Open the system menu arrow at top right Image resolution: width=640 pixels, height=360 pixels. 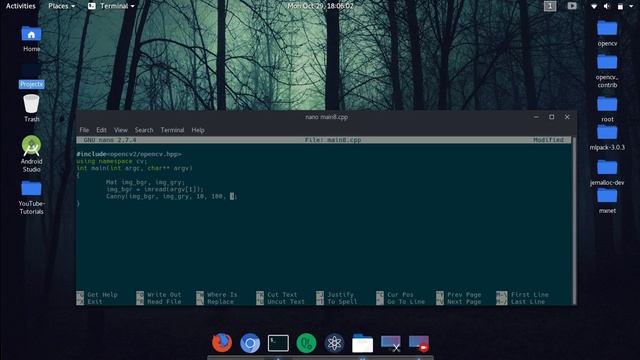[632, 6]
